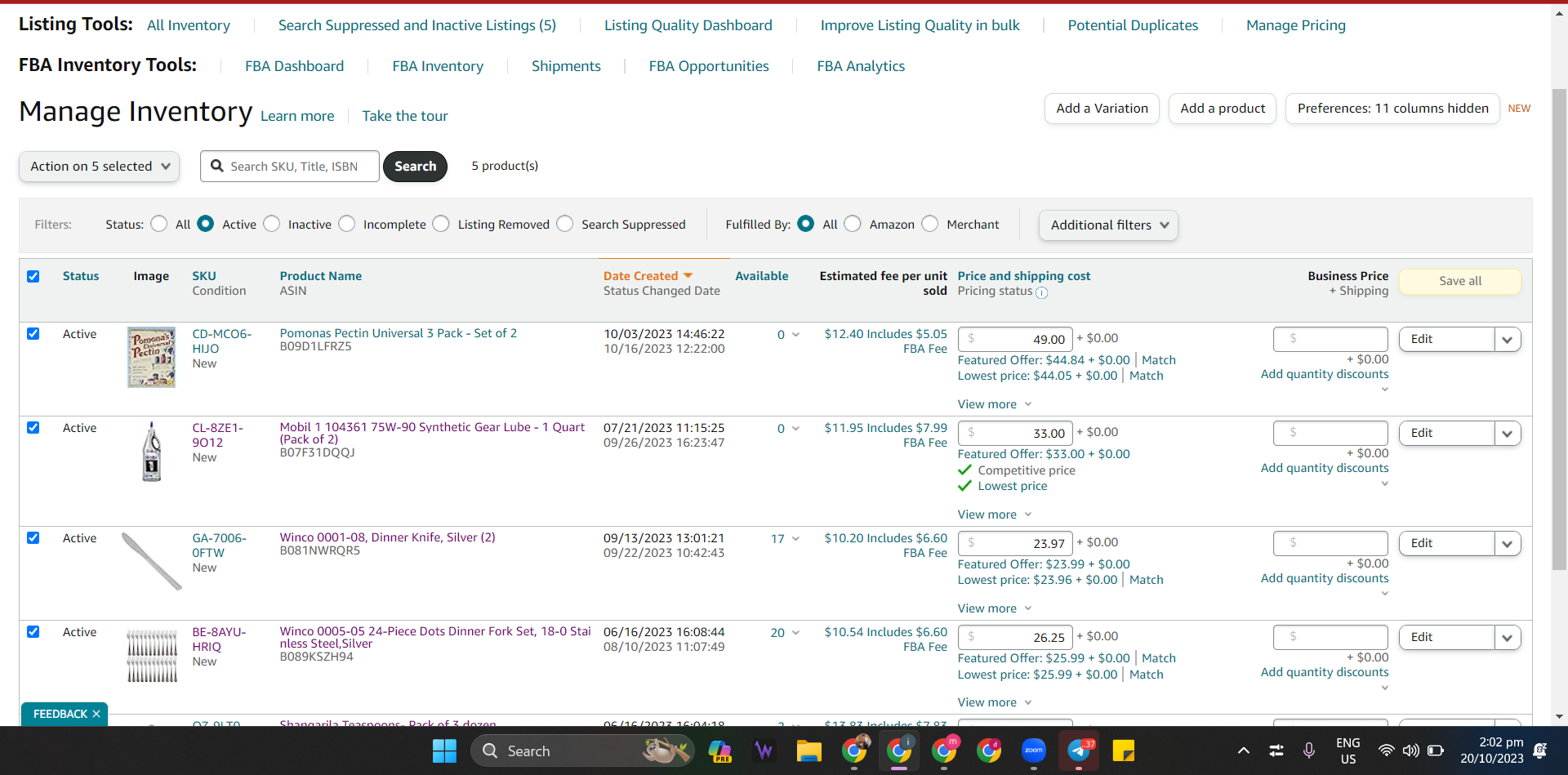Click the microphone icon in system tray
Image resolution: width=1568 pixels, height=775 pixels.
[x=1309, y=751]
